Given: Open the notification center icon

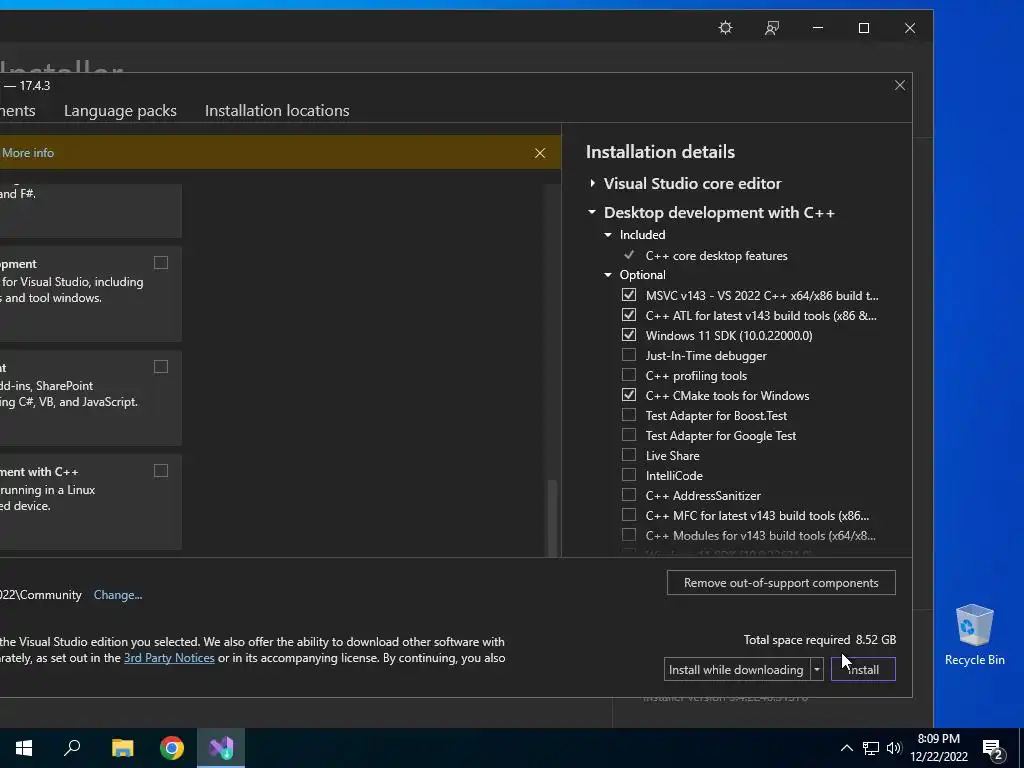Looking at the screenshot, I should 992,749.
